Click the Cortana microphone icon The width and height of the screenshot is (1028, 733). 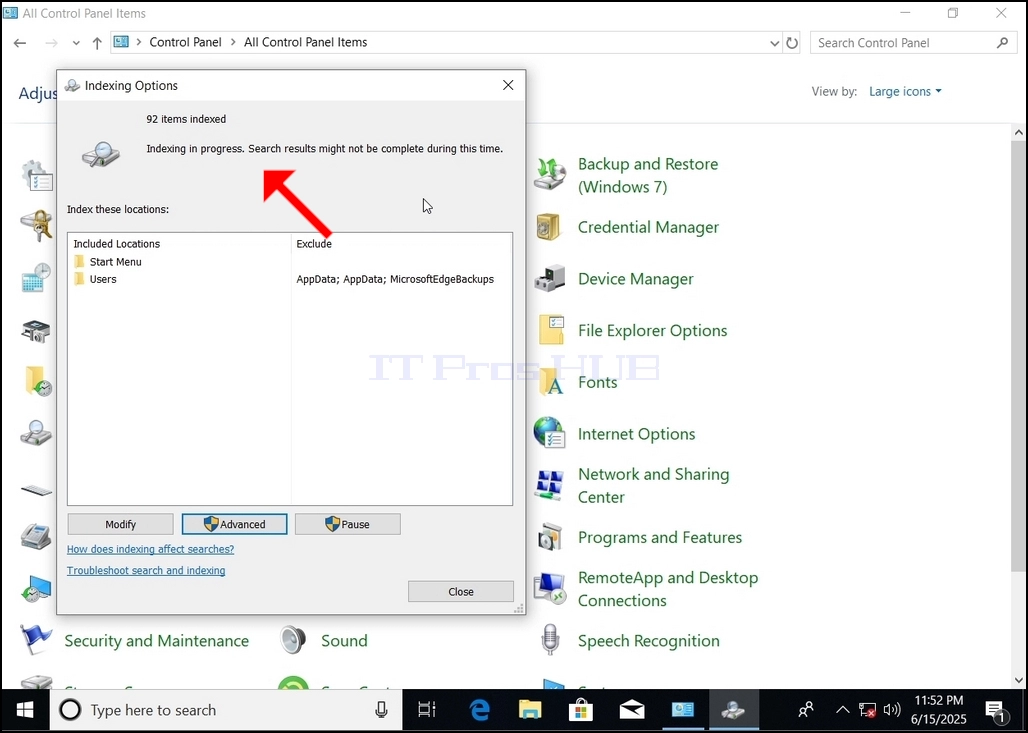point(381,710)
